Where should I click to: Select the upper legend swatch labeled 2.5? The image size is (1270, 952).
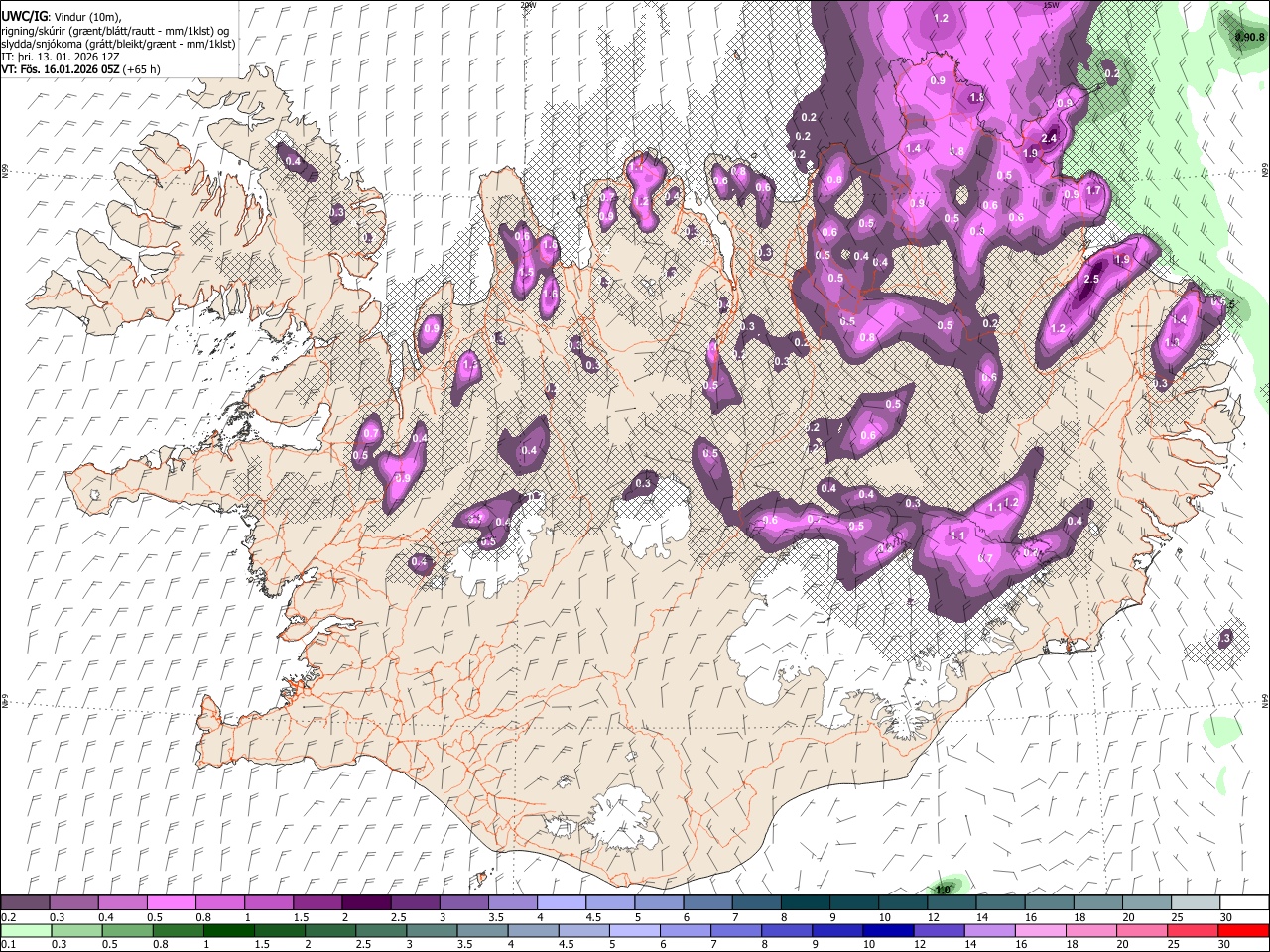(x=414, y=903)
